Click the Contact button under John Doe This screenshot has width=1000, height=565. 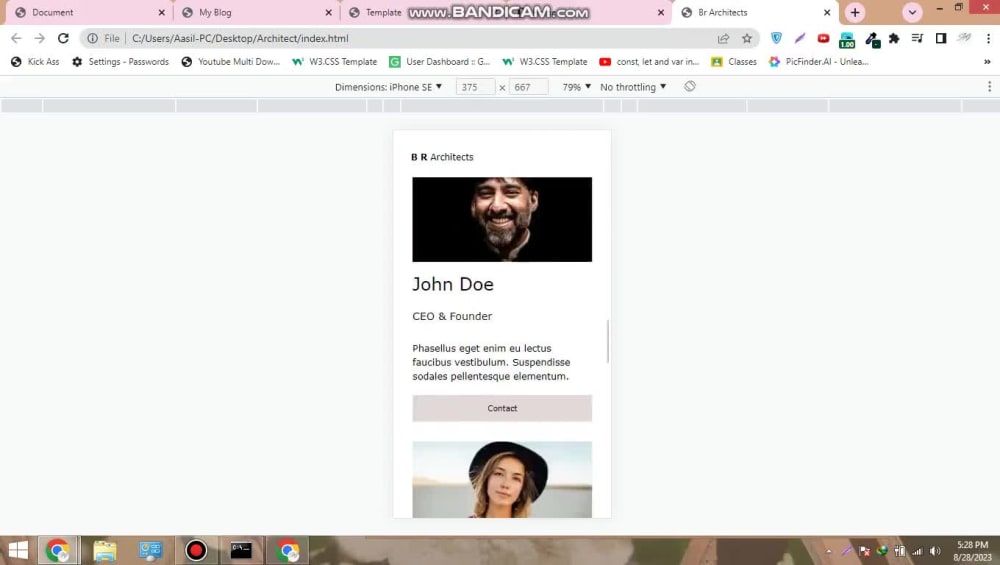click(502, 408)
